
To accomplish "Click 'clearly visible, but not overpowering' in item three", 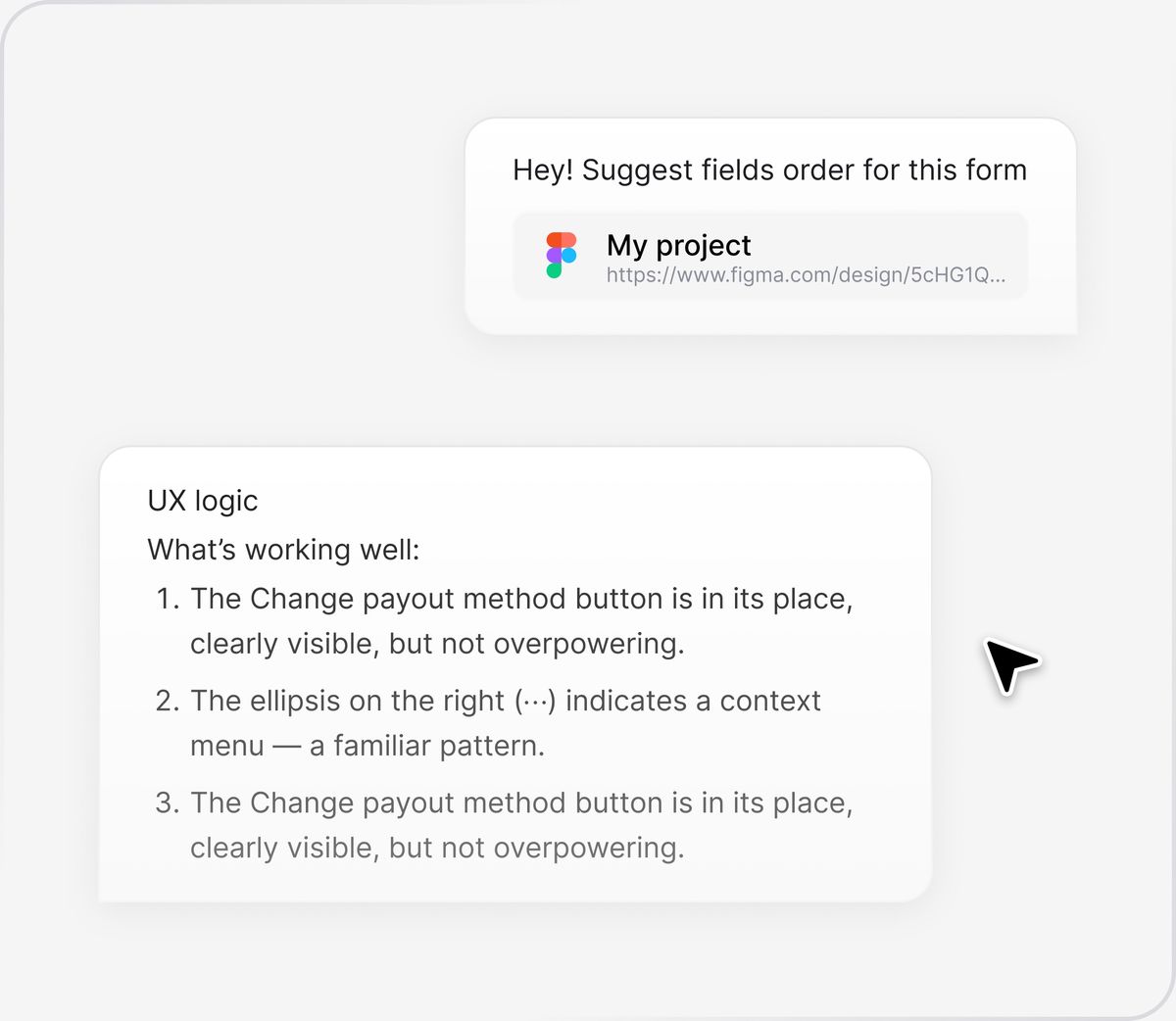I will pos(437,848).
